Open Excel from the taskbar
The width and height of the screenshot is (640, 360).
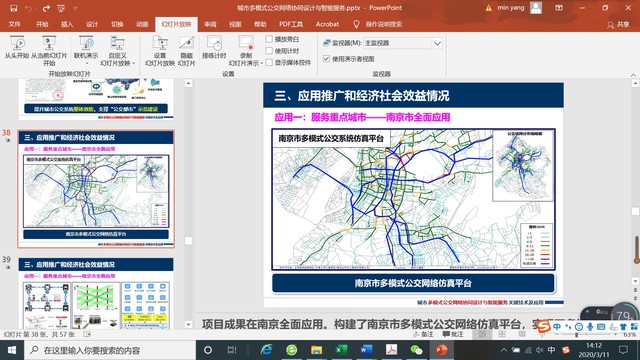click(341, 350)
